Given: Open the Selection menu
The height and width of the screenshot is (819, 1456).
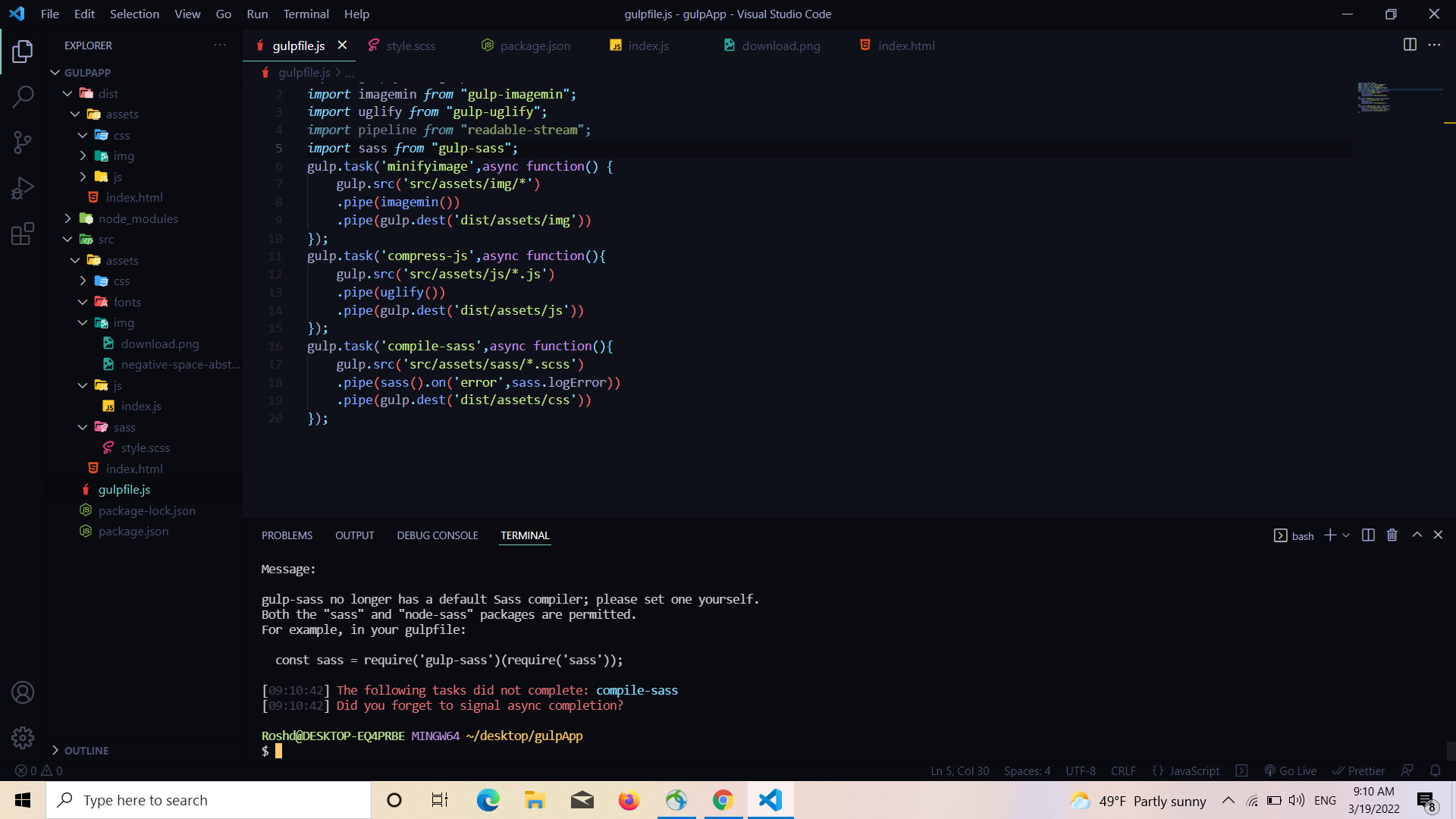Looking at the screenshot, I should click(x=134, y=14).
